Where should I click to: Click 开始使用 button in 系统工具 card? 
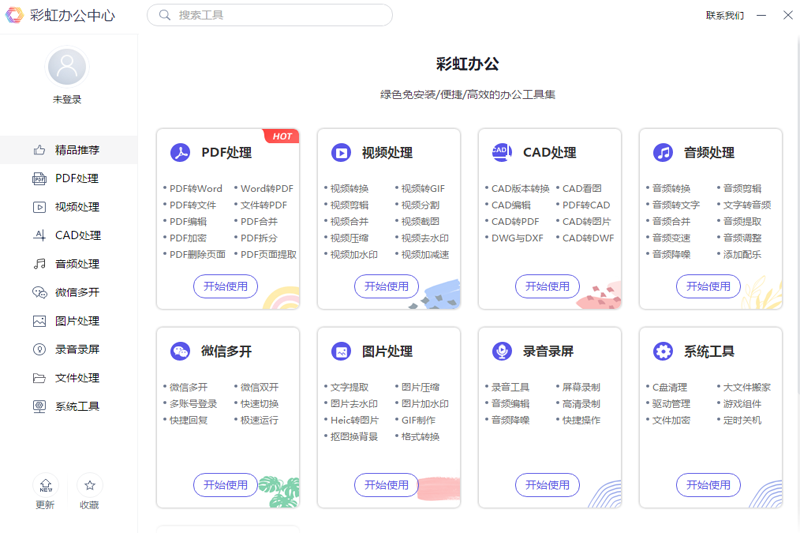[x=708, y=485]
